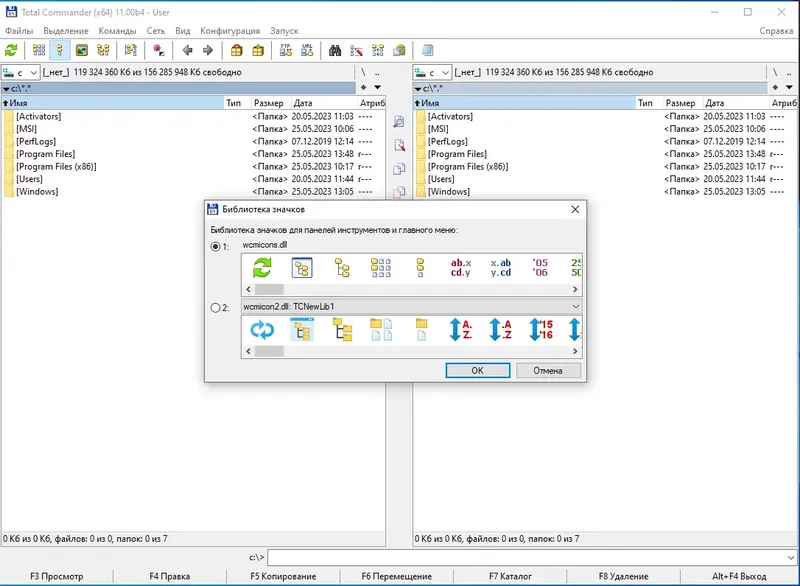
Task: Switch to brief view via toolbar icon
Action: [x=39, y=50]
